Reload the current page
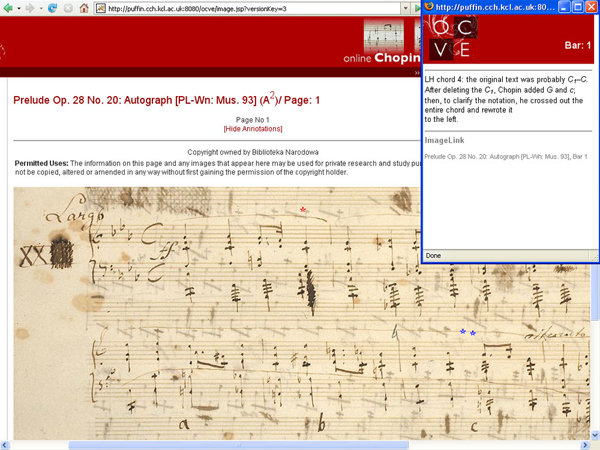This screenshot has height=450, width=600. click(52, 8)
